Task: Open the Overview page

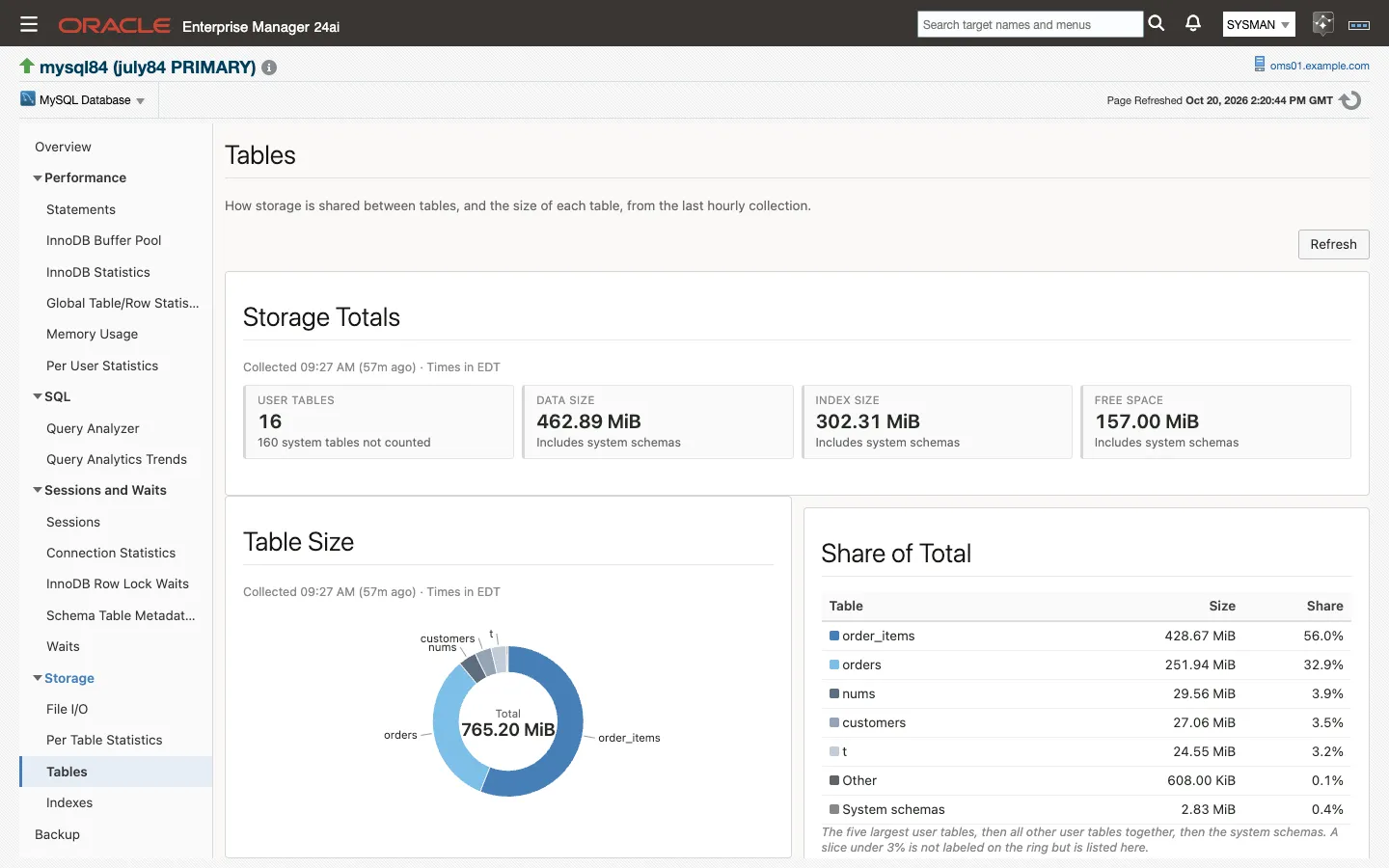Action: tap(63, 147)
